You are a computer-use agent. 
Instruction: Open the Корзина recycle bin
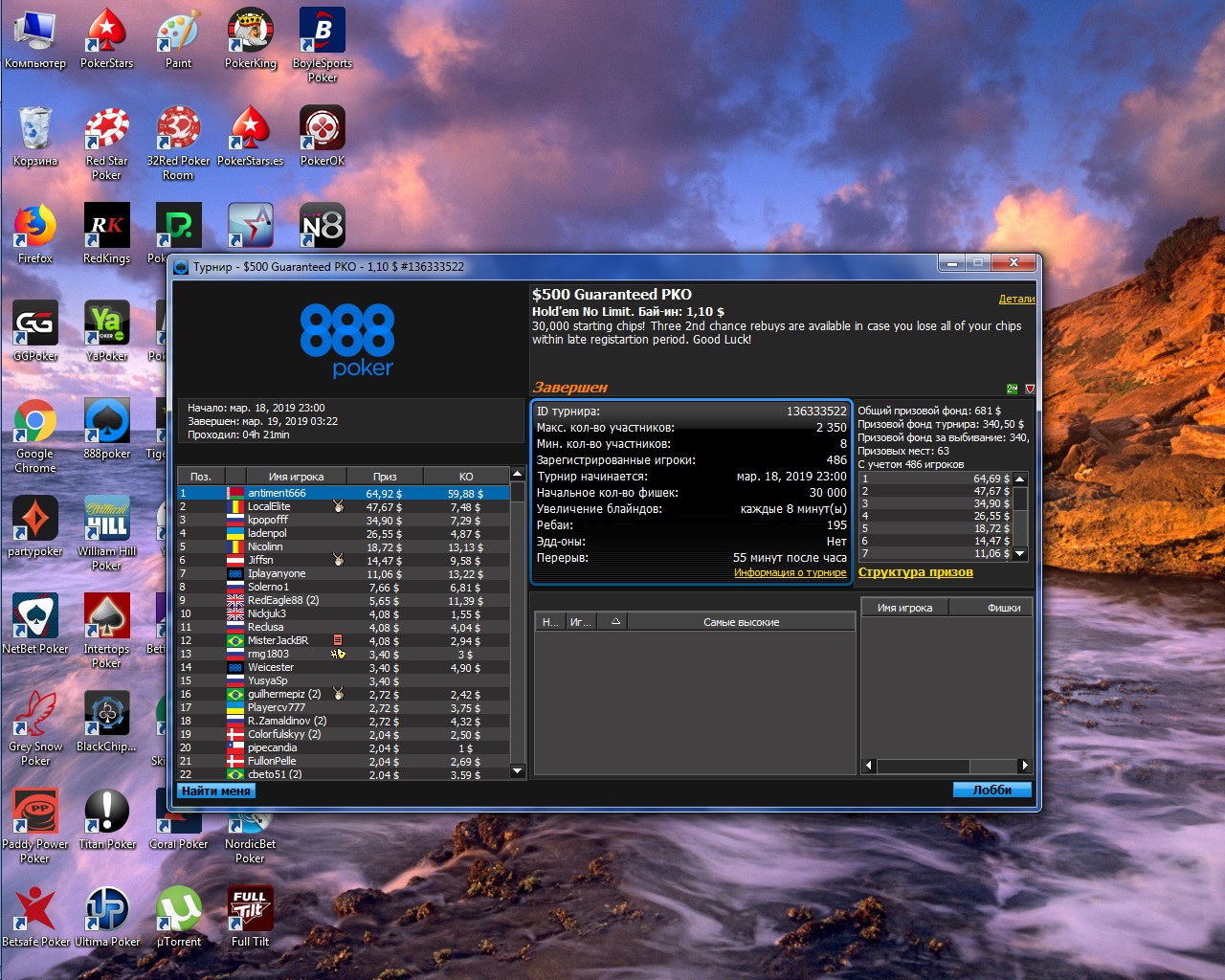click(35, 137)
